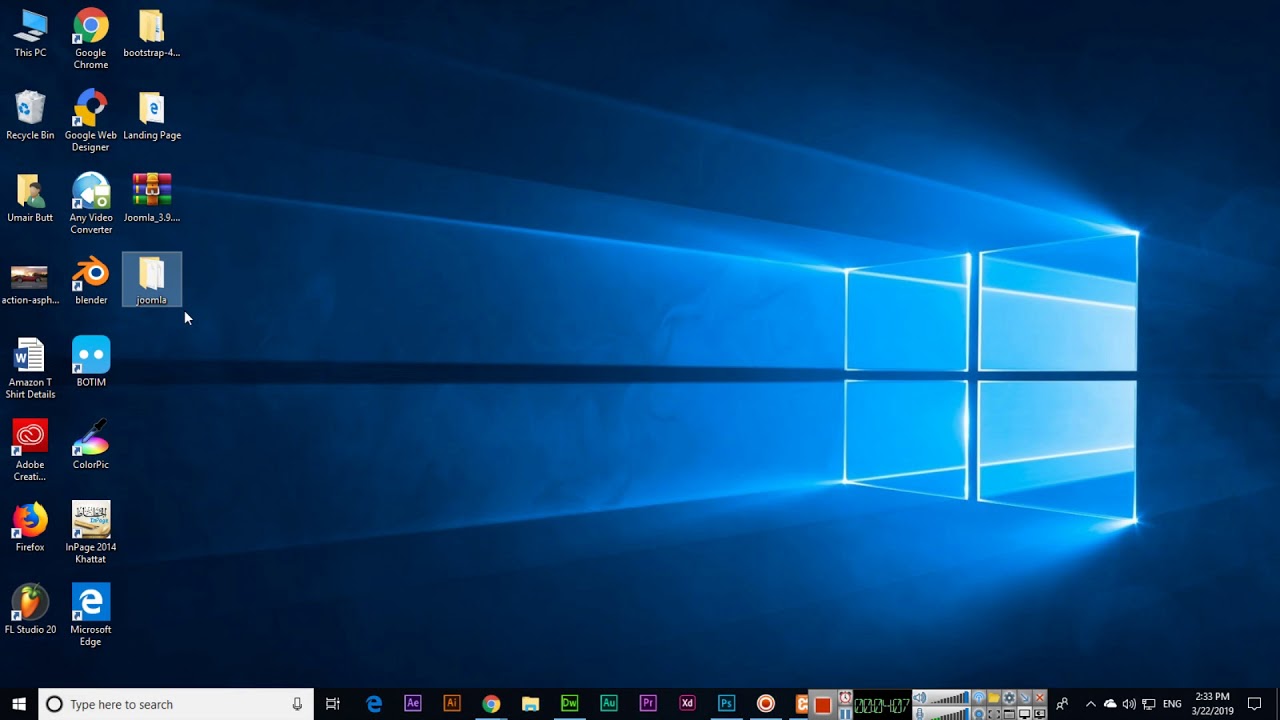Open the recorder's alarm clock schedule
Screen dimensions: 1280x720
[846, 697]
